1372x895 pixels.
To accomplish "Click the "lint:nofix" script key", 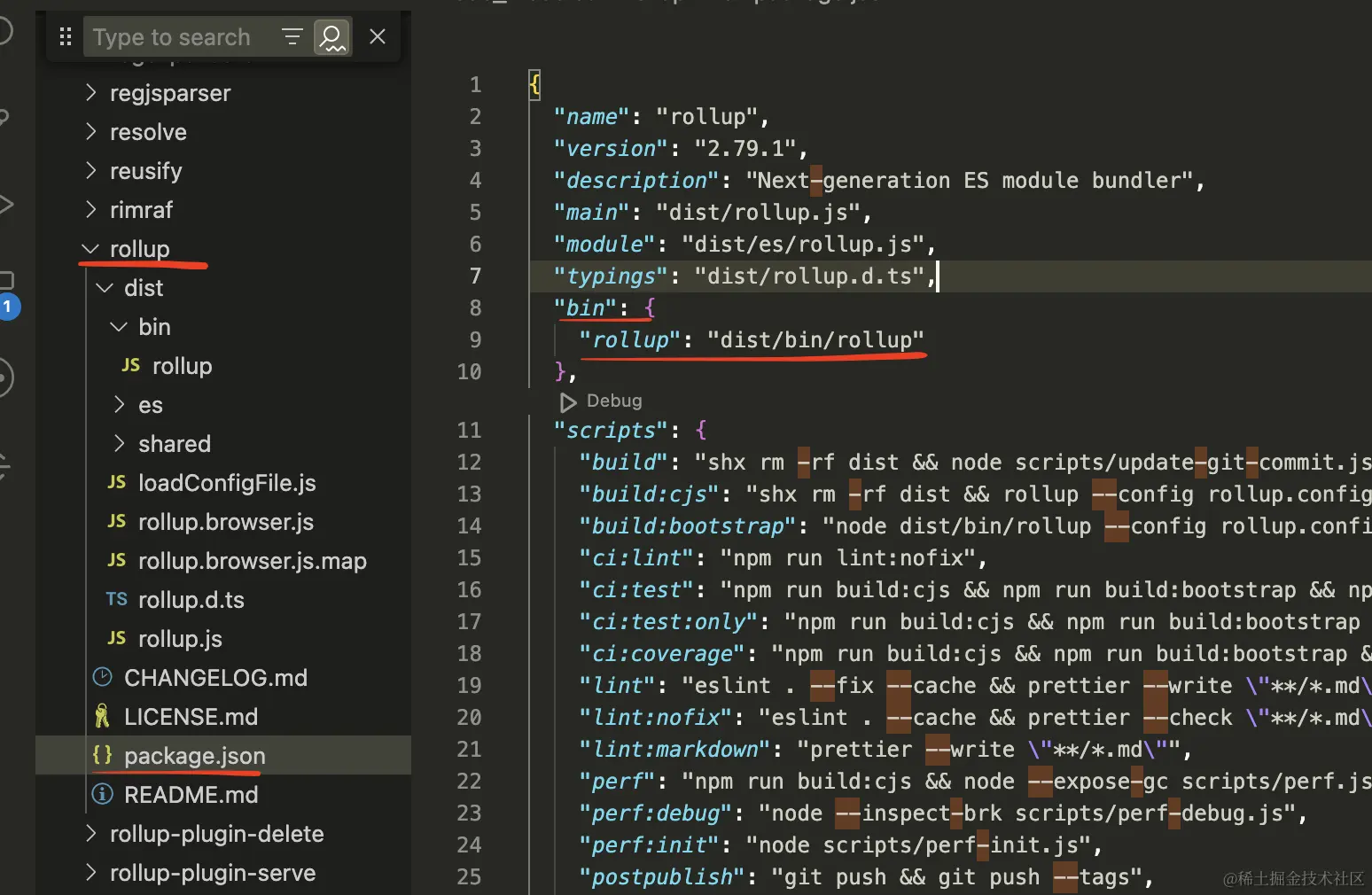I will coord(656,717).
